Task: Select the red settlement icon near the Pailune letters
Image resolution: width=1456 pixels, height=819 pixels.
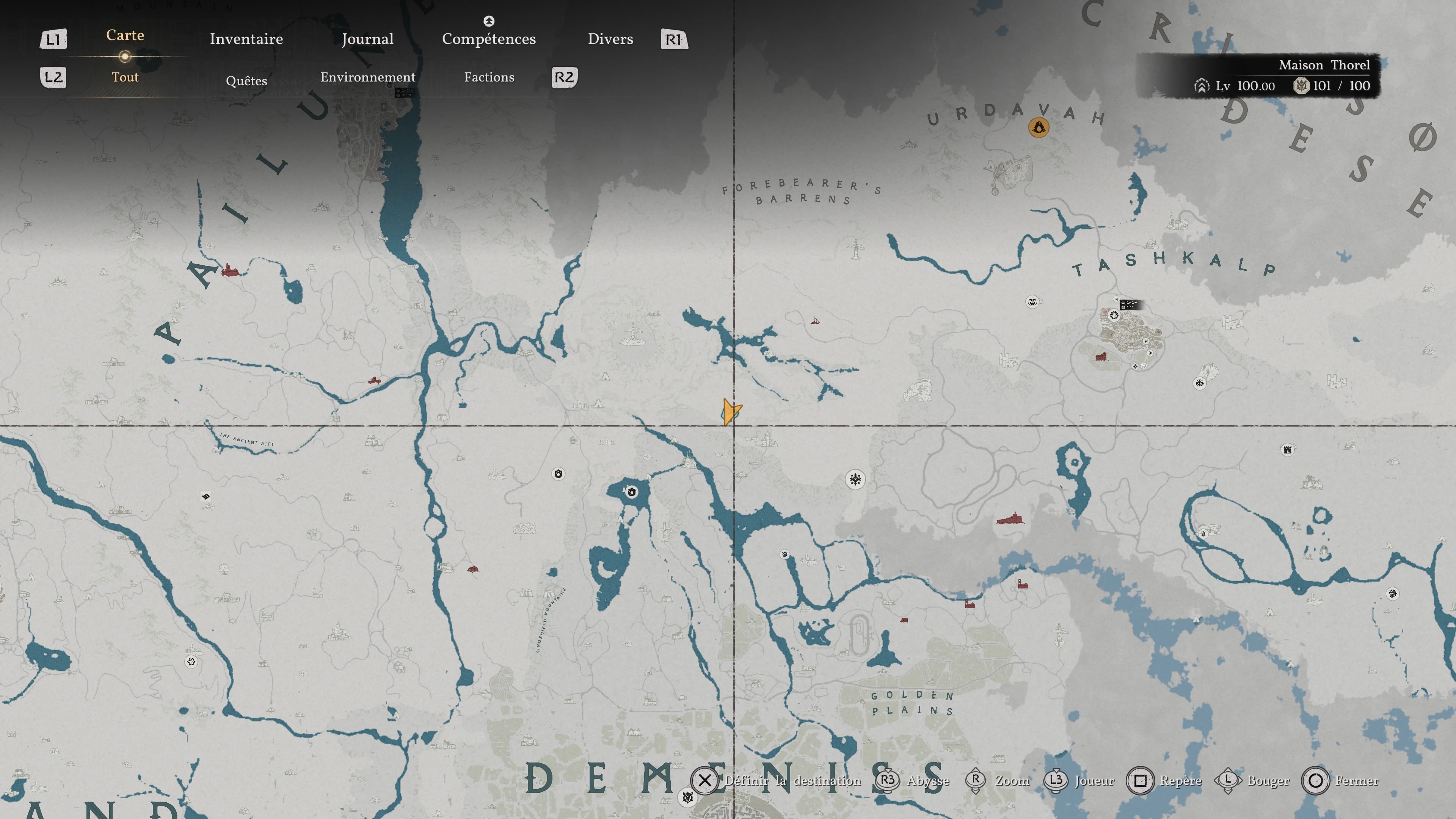Action: tap(229, 270)
